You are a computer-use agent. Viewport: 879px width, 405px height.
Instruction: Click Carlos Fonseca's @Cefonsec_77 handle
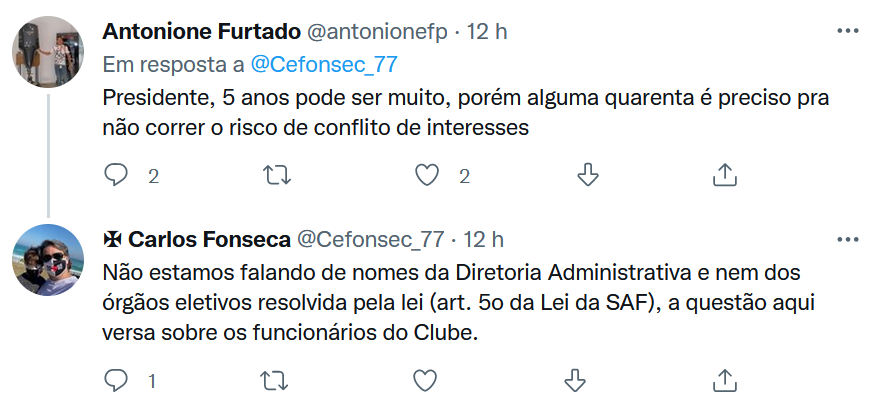(x=371, y=239)
